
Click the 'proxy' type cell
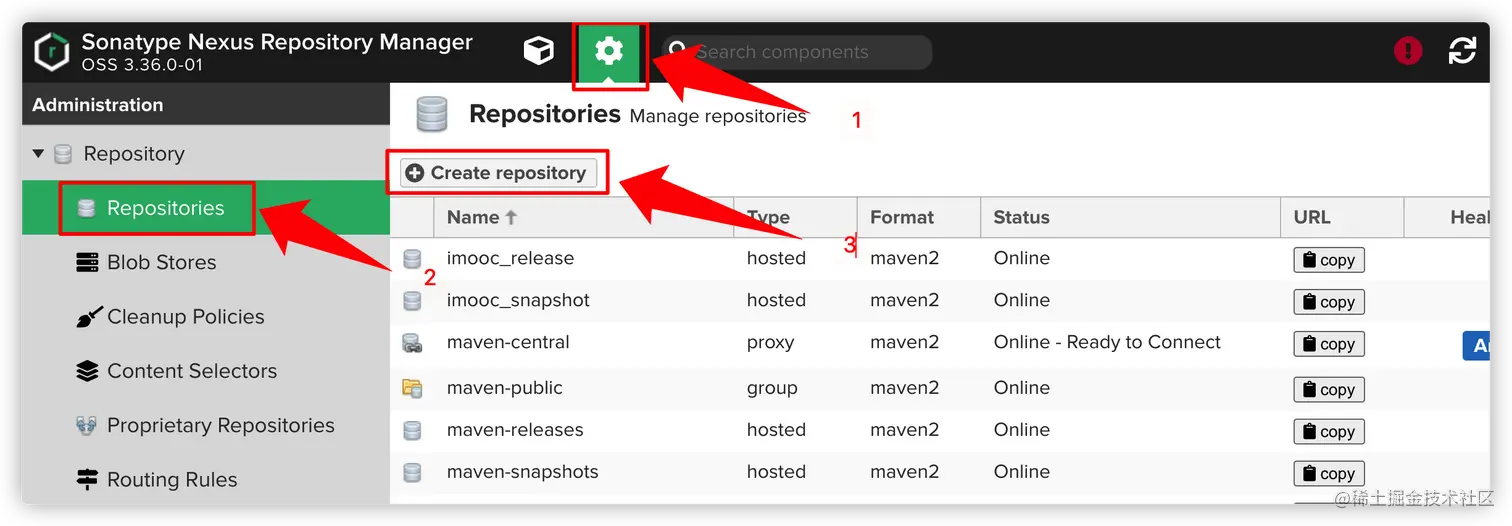coord(770,343)
